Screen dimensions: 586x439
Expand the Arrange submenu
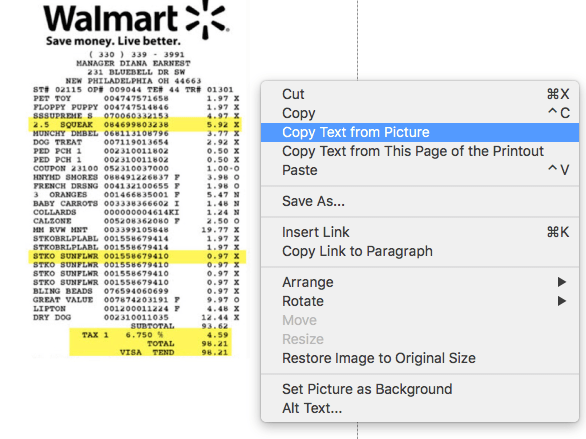pyautogui.click(x=420, y=282)
